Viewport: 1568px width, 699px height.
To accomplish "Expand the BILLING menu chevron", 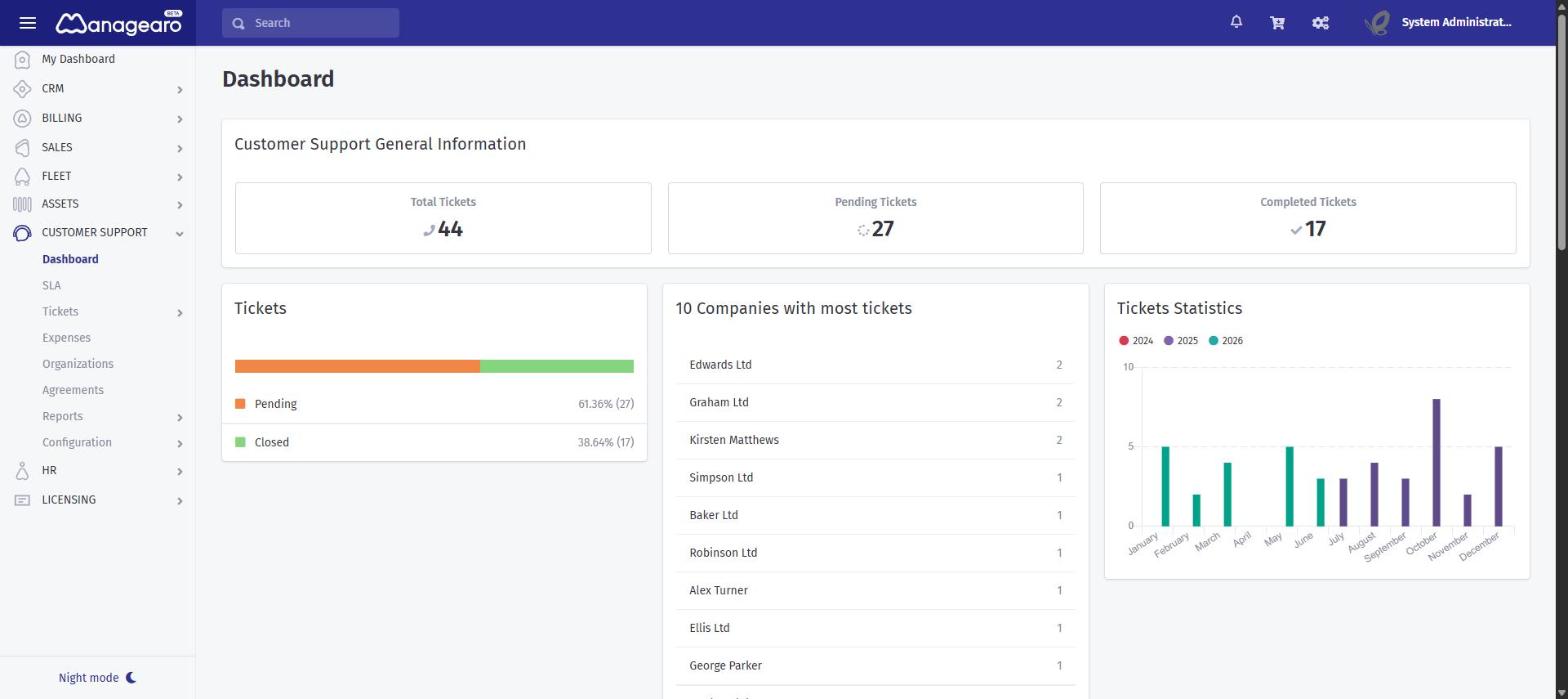I will coord(180,119).
